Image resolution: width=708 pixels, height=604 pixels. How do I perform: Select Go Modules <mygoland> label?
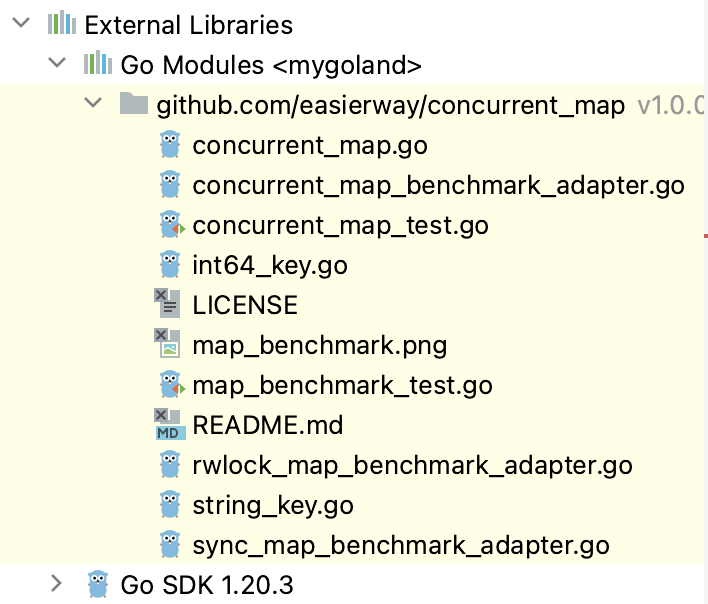point(271,65)
